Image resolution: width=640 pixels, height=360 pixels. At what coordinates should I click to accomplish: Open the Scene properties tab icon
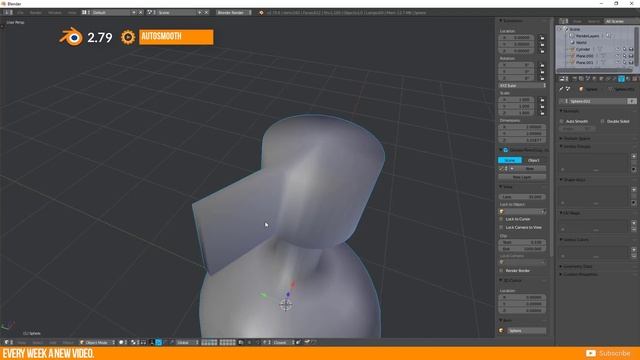(x=588, y=78)
